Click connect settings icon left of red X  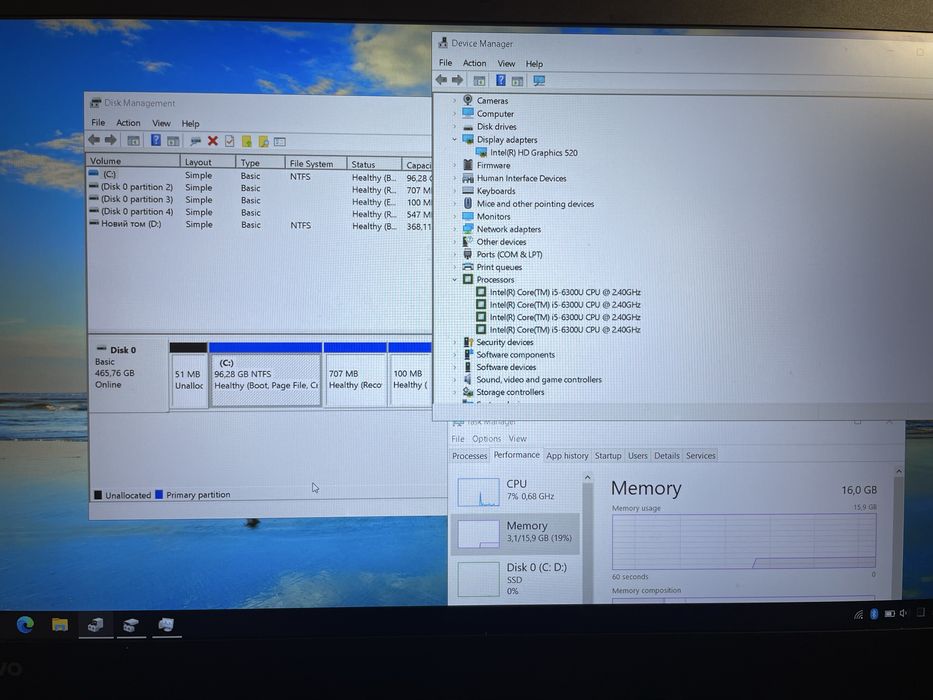195,141
